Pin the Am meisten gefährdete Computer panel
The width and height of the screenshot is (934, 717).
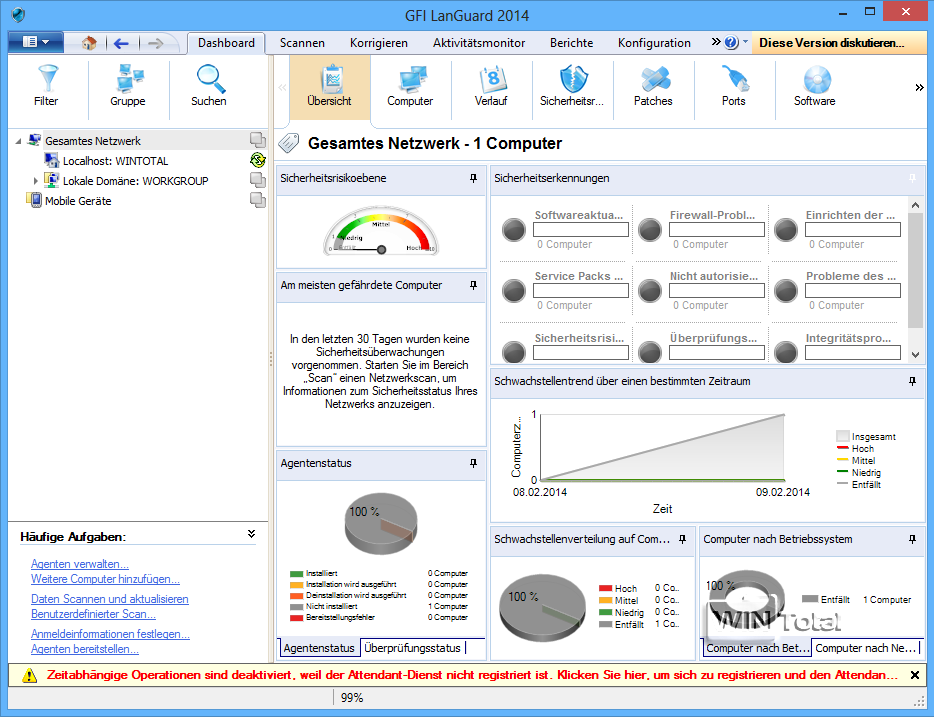pos(474,285)
